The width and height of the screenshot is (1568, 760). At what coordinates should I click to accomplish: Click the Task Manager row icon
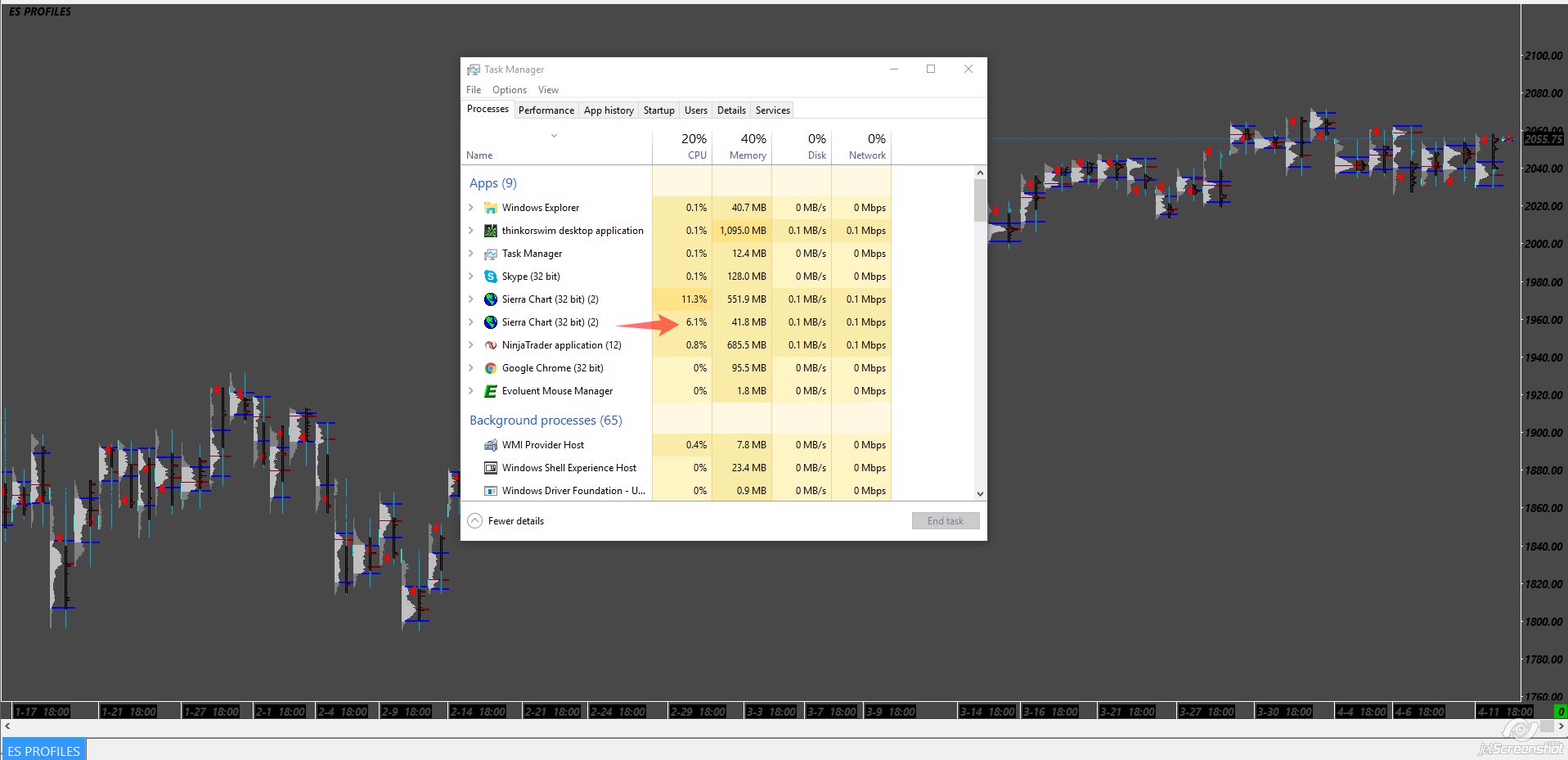coord(491,254)
